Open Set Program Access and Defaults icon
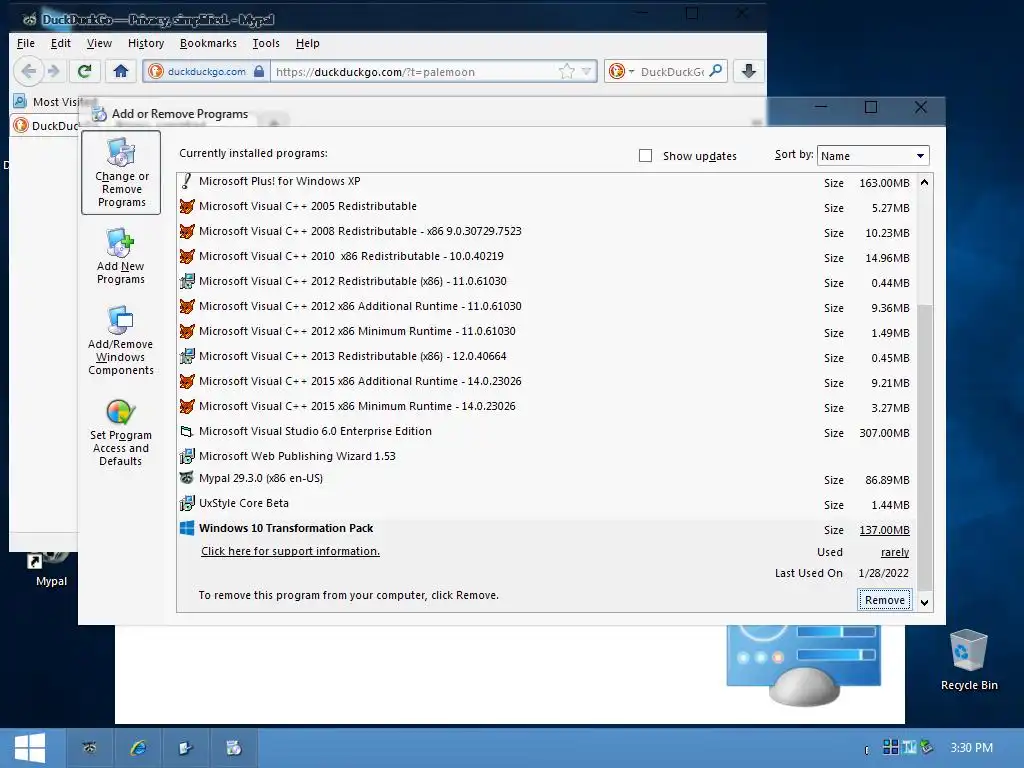The height and width of the screenshot is (768, 1024). (121, 432)
